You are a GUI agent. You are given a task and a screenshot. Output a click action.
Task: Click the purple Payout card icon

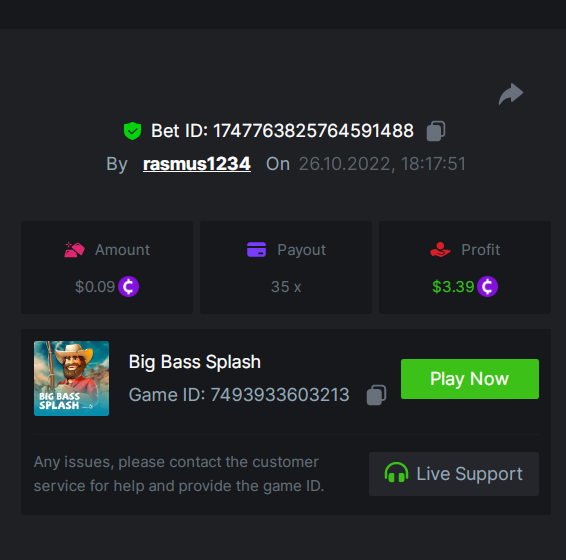click(x=256, y=249)
